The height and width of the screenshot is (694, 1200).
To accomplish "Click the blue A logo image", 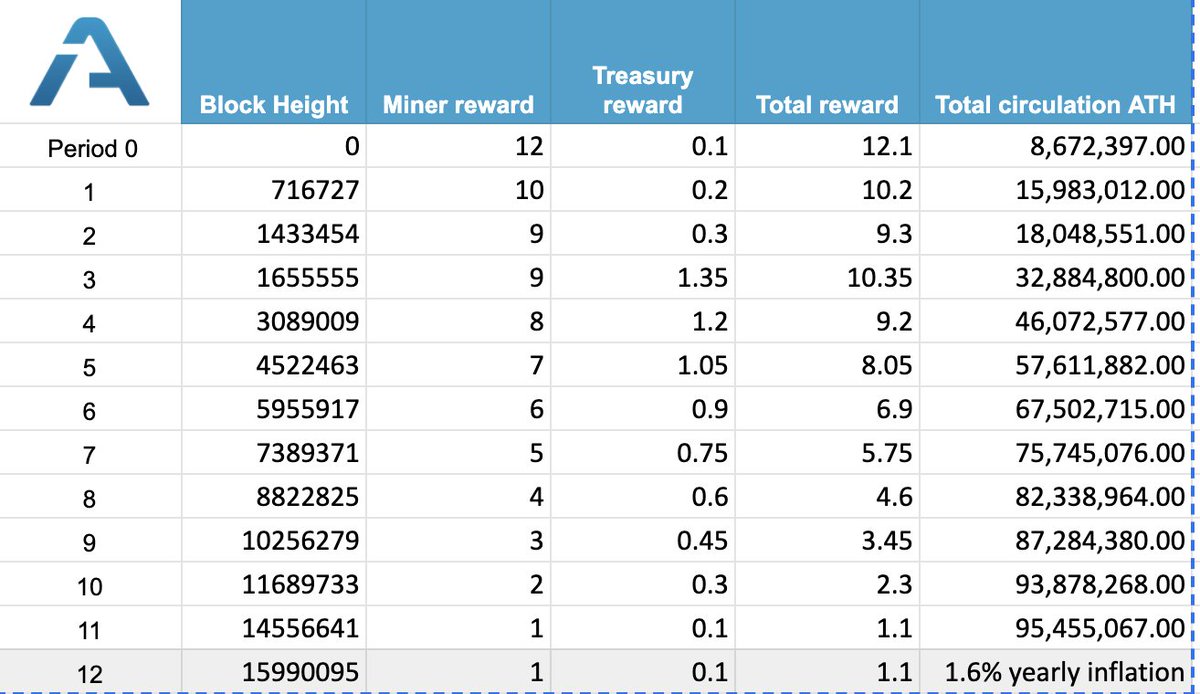I will (89, 62).
